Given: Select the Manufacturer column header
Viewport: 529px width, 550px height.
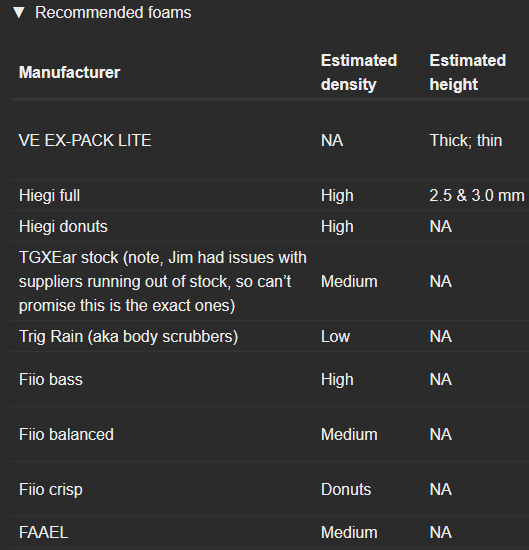Looking at the screenshot, I should [69, 73].
